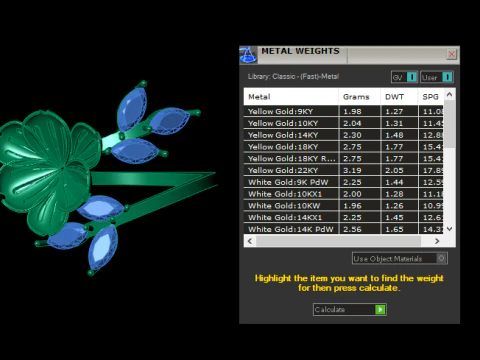The image size is (480, 360).
Task: Click the vertical scrollbar thumb
Action: (449, 124)
